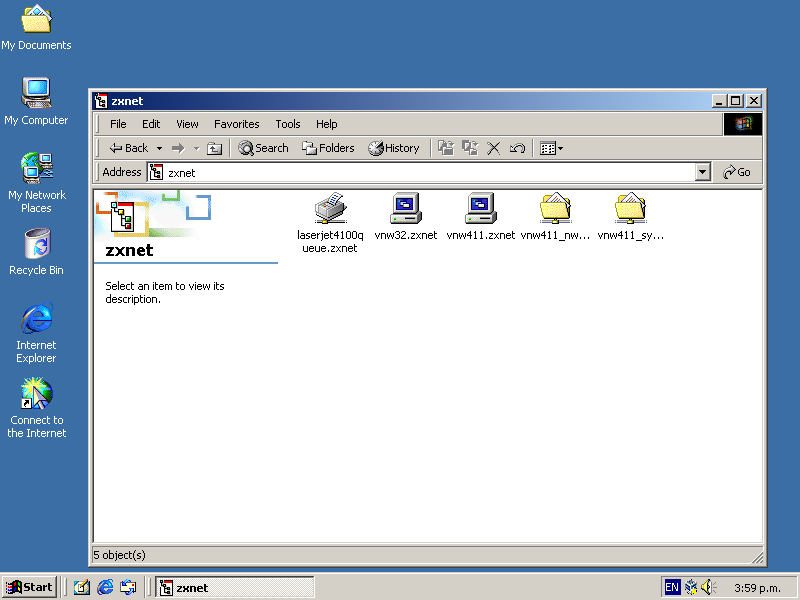Launch Internet Explorer from quick launch
Viewport: 800px width, 600px height.
click(x=105, y=587)
